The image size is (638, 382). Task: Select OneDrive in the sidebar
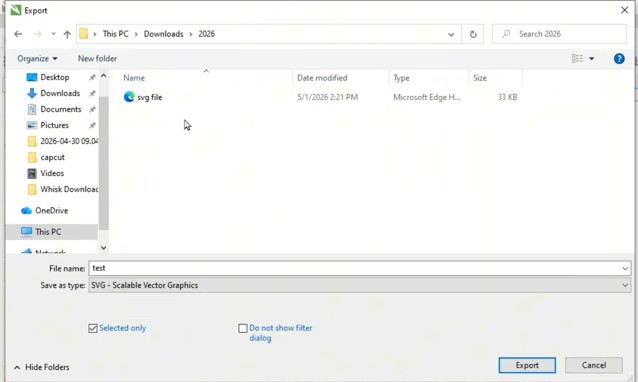51,210
